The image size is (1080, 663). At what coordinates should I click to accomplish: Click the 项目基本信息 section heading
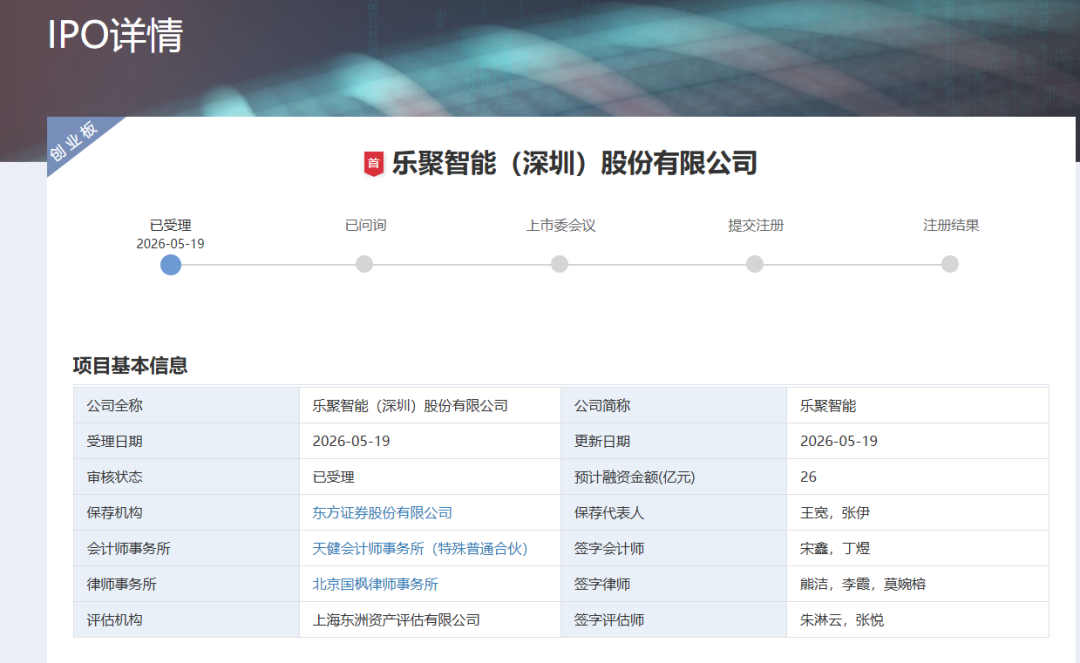click(130, 366)
